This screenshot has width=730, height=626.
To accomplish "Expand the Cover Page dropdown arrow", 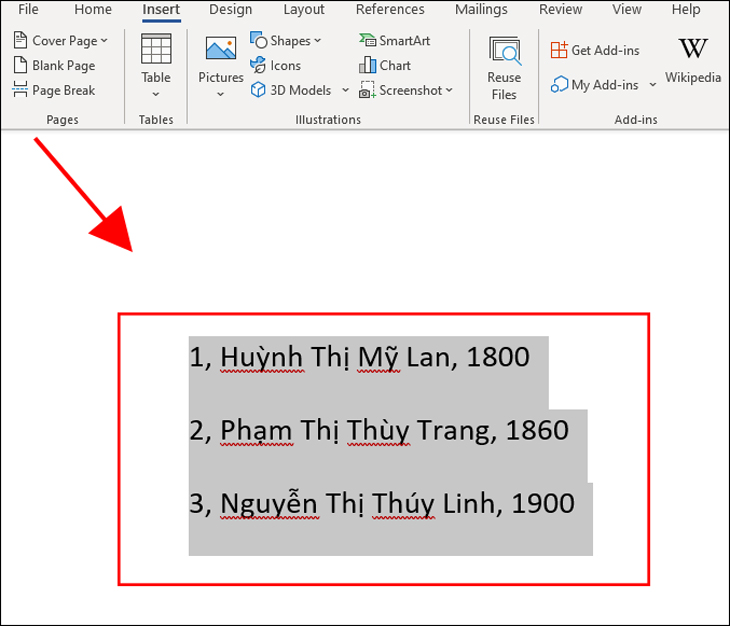I will tap(104, 40).
